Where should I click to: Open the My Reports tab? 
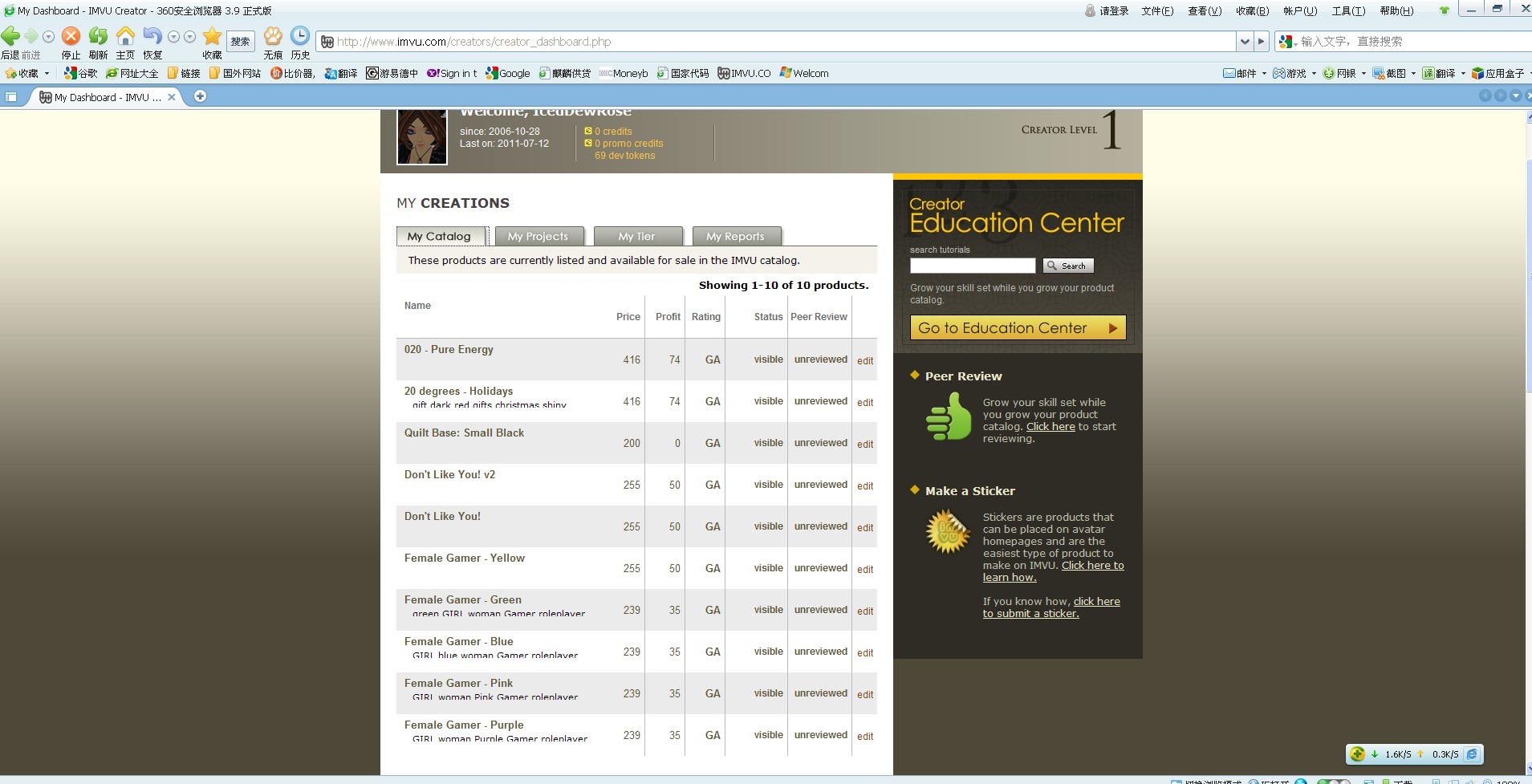pos(735,236)
